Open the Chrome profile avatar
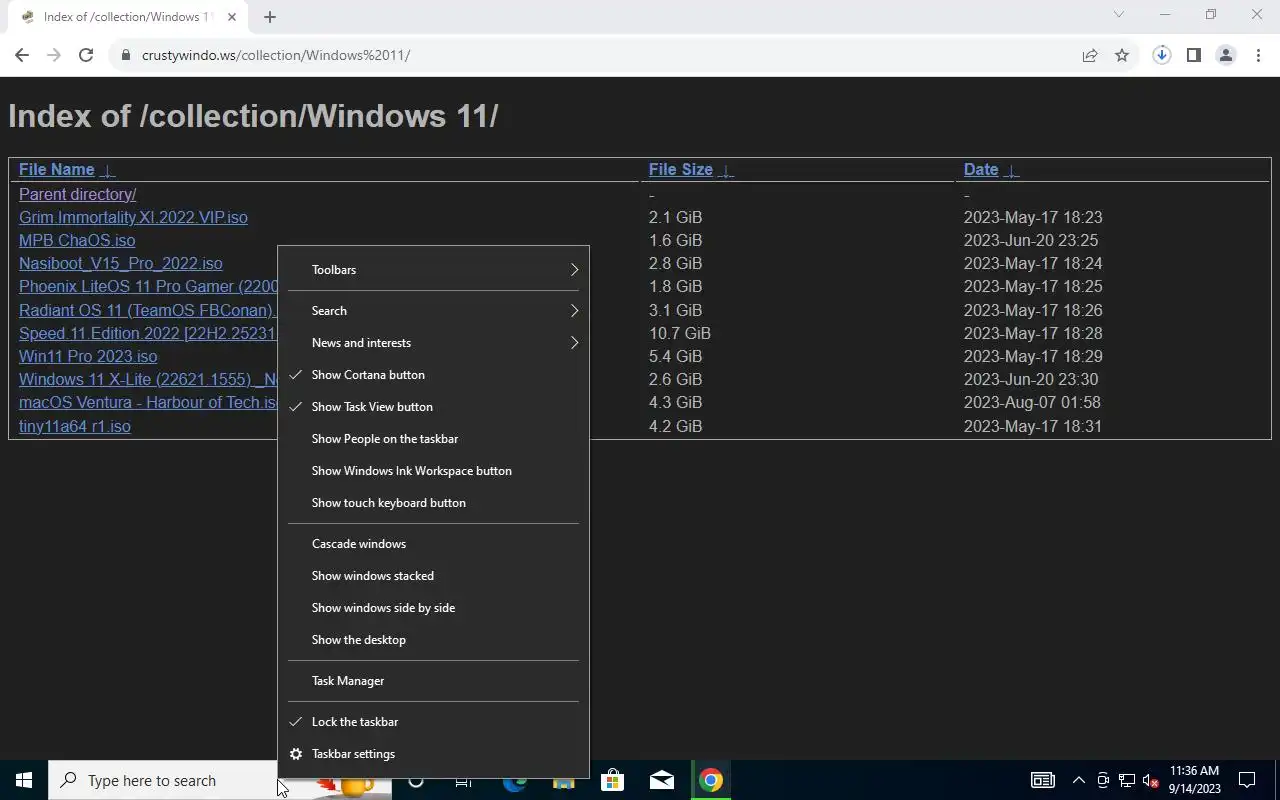This screenshot has height=800, width=1280. pos(1226,55)
